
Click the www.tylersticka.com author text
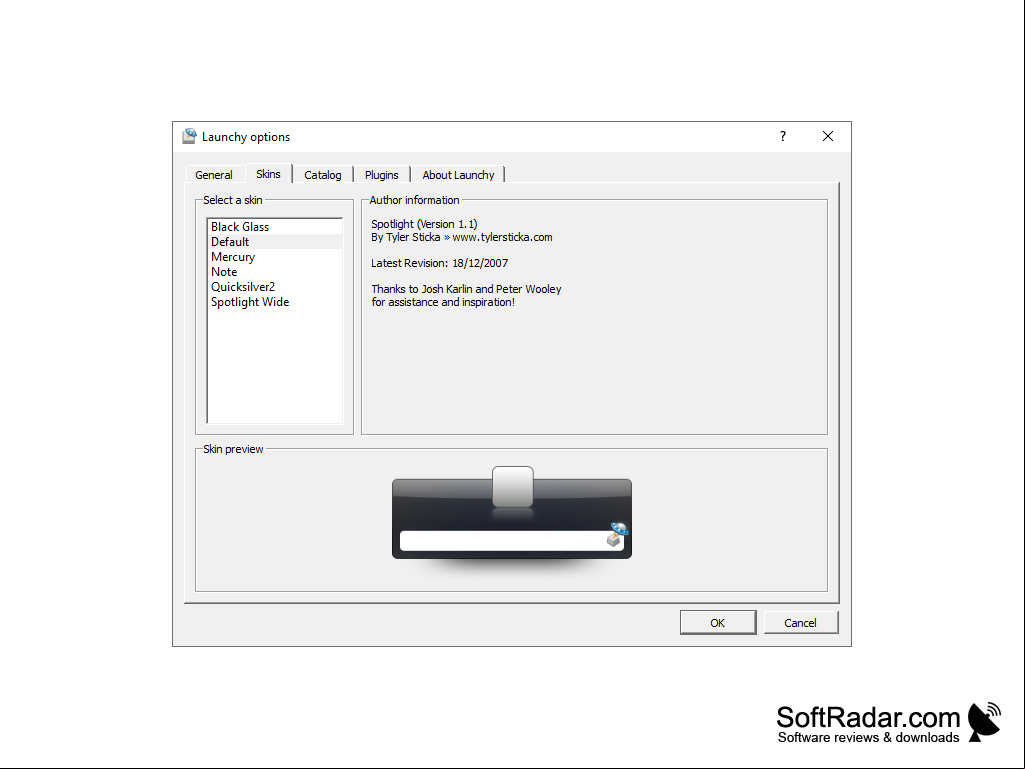502,237
